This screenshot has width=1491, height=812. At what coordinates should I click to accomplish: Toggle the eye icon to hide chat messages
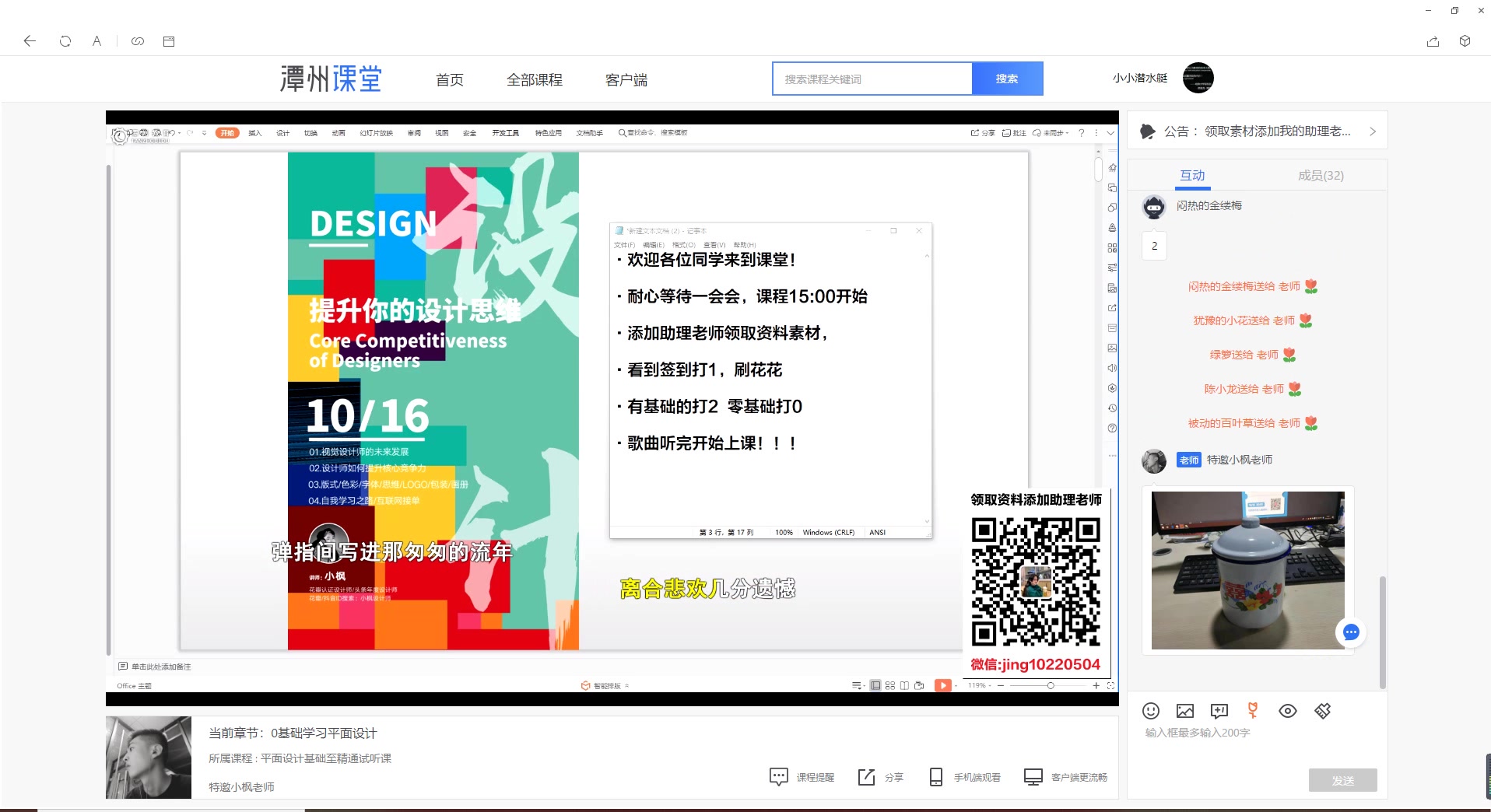click(1288, 710)
